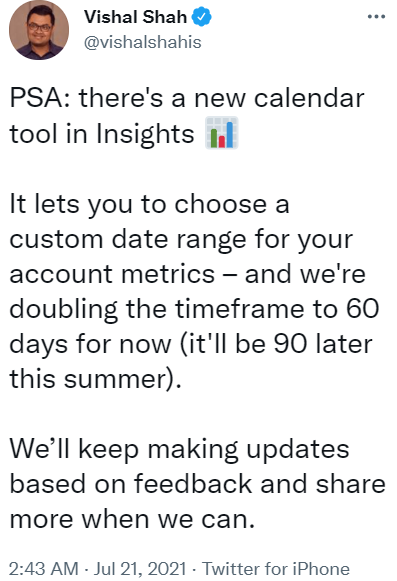Click the Jul 21, 2021 date

pos(140,568)
